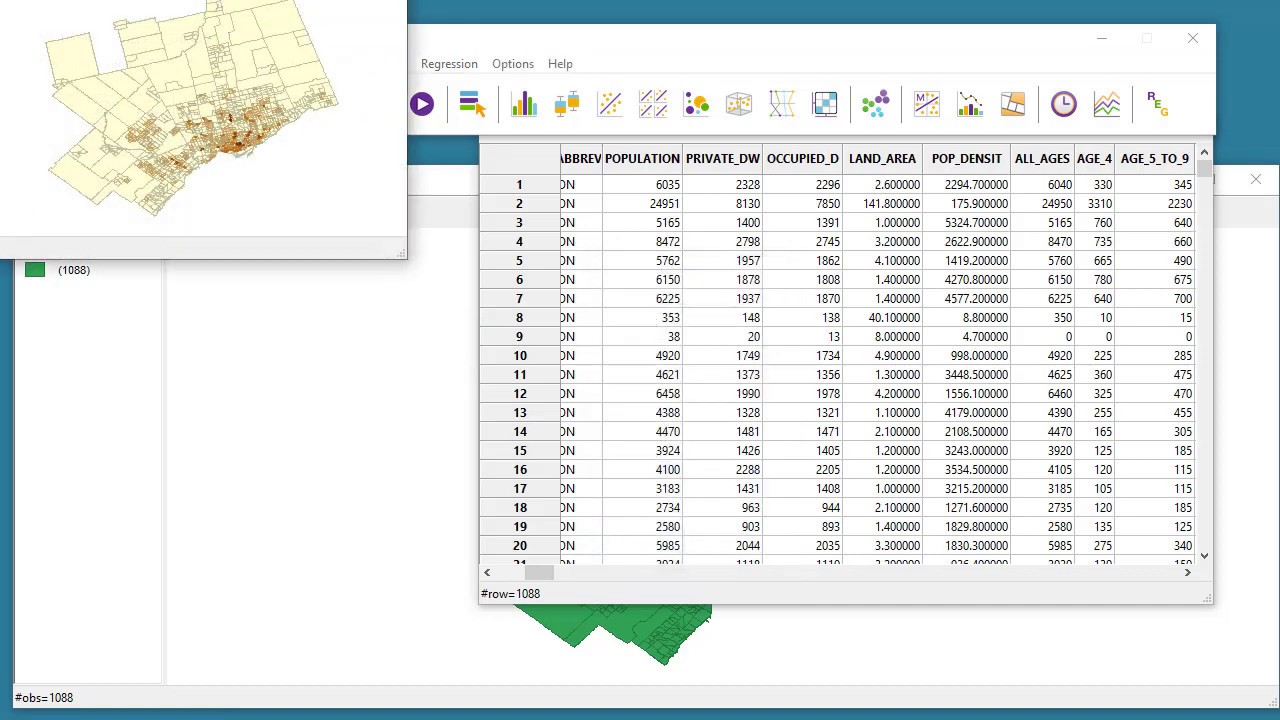Click the Toronto choropleth map thumbnail

click(192, 108)
